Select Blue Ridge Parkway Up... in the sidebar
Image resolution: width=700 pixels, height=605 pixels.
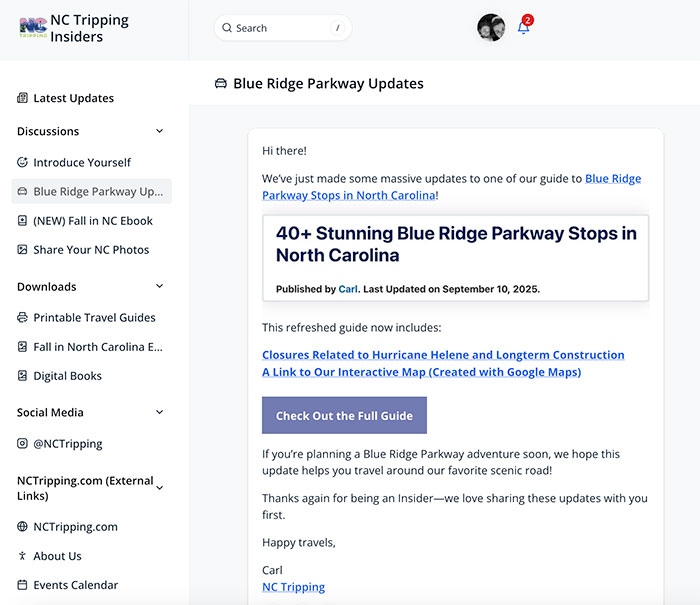pyautogui.click(x=92, y=191)
